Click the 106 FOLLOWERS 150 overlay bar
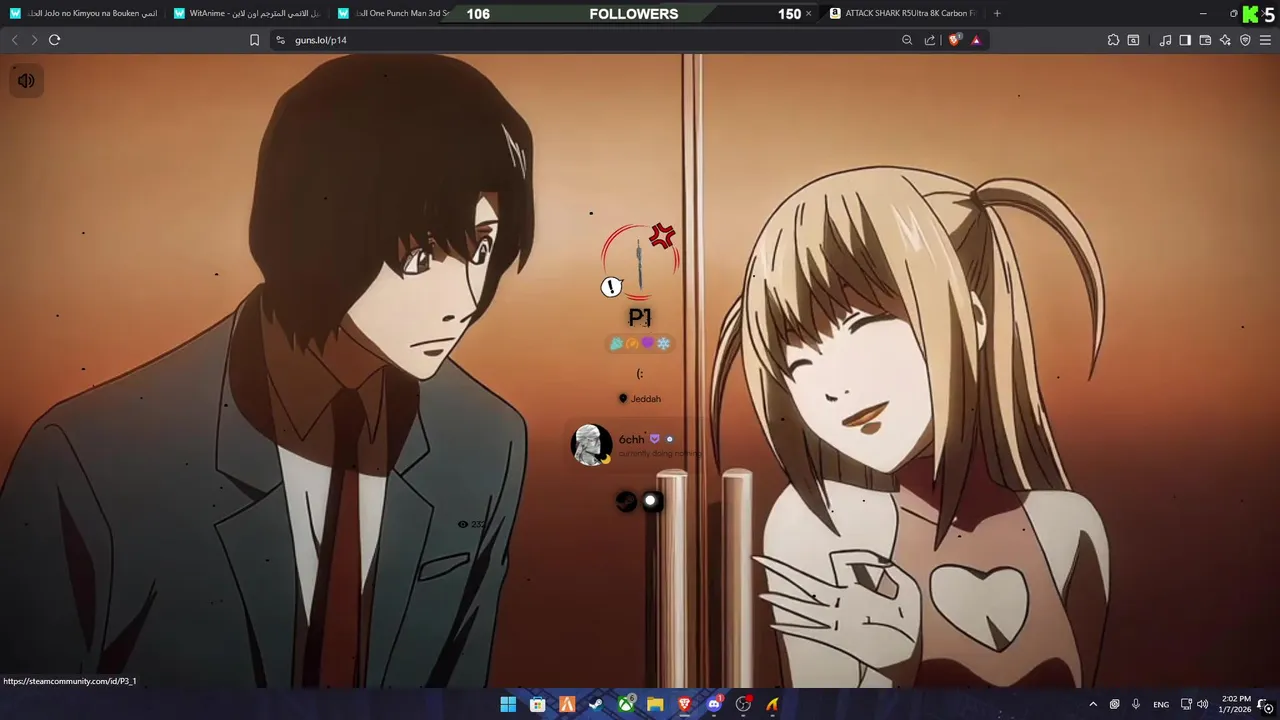This screenshot has height=720, width=1280. pyautogui.click(x=634, y=13)
